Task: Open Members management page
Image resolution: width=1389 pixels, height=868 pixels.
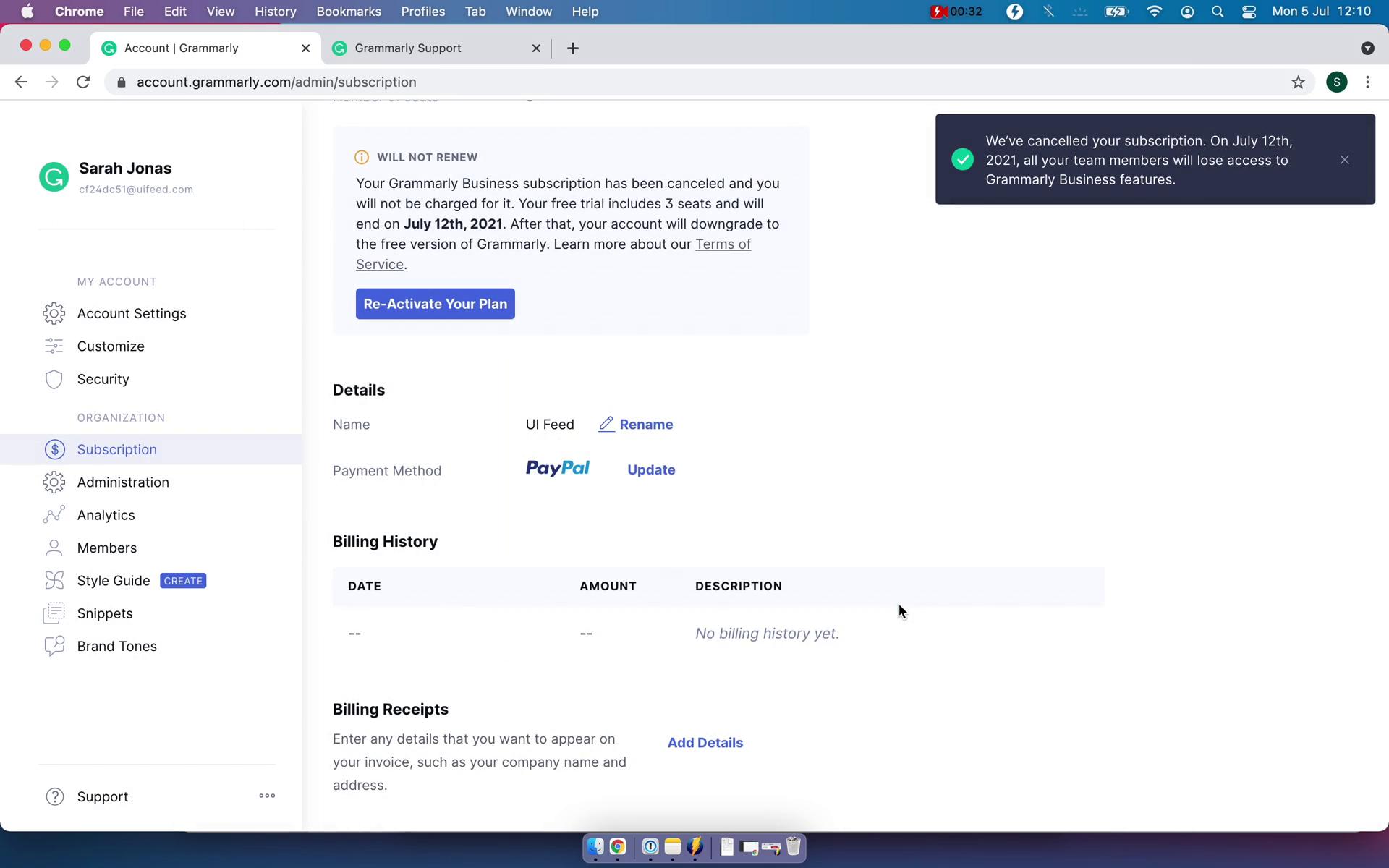Action: pyautogui.click(x=107, y=547)
